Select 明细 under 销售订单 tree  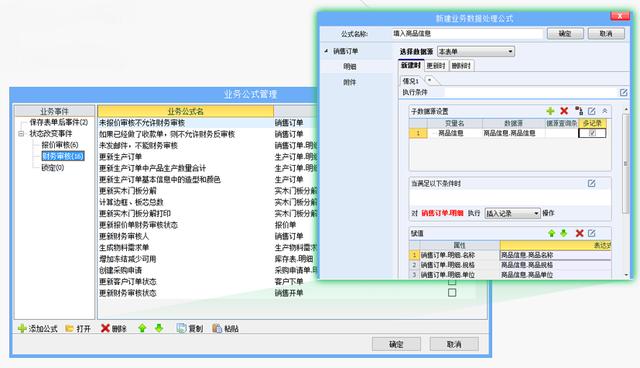coord(349,67)
